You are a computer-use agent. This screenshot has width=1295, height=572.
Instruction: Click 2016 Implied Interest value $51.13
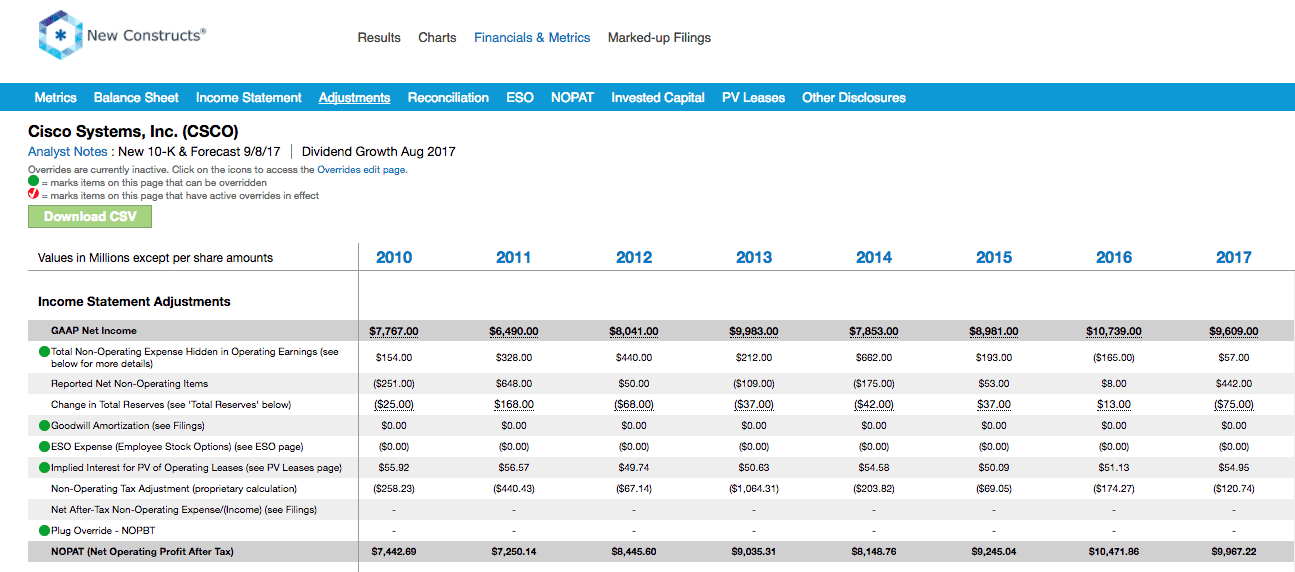[1114, 468]
